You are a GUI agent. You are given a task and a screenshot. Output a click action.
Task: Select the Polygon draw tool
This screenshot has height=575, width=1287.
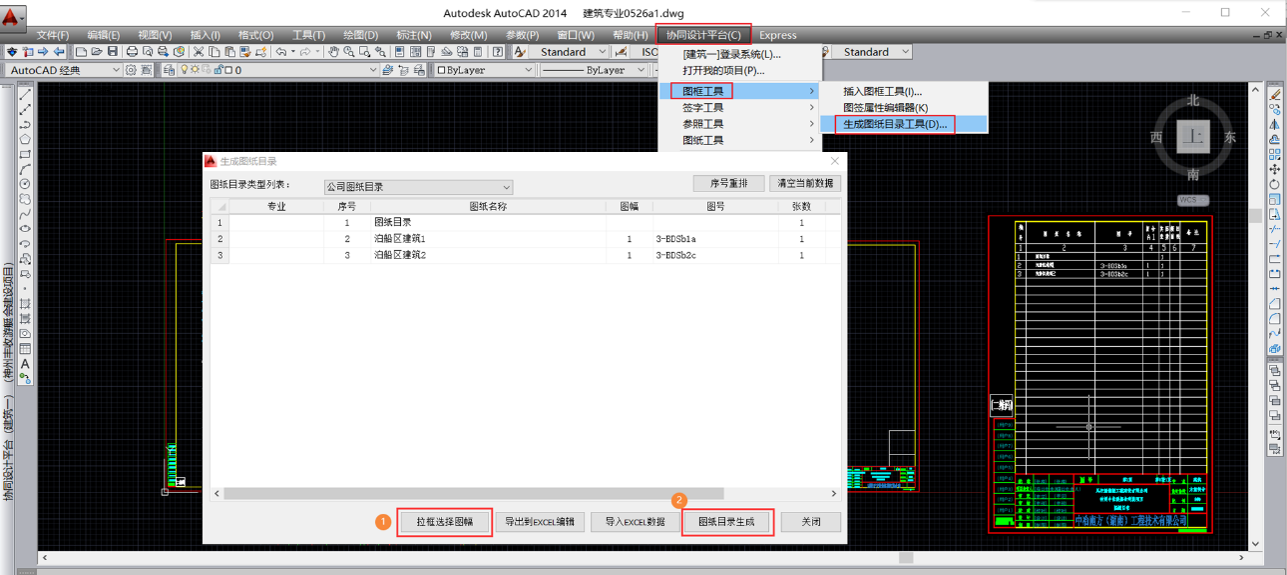pyautogui.click(x=25, y=140)
